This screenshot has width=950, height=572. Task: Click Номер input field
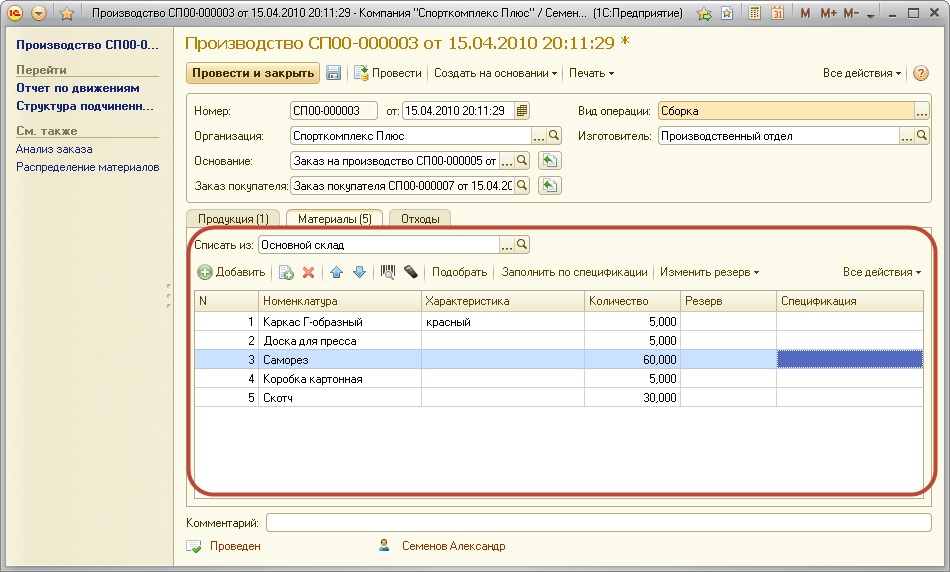point(334,111)
